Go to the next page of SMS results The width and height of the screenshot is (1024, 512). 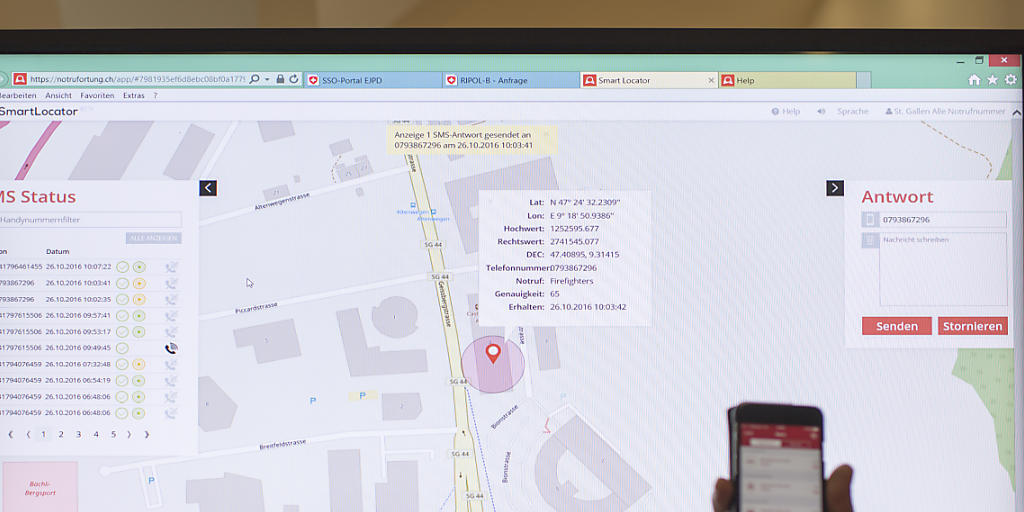point(129,434)
